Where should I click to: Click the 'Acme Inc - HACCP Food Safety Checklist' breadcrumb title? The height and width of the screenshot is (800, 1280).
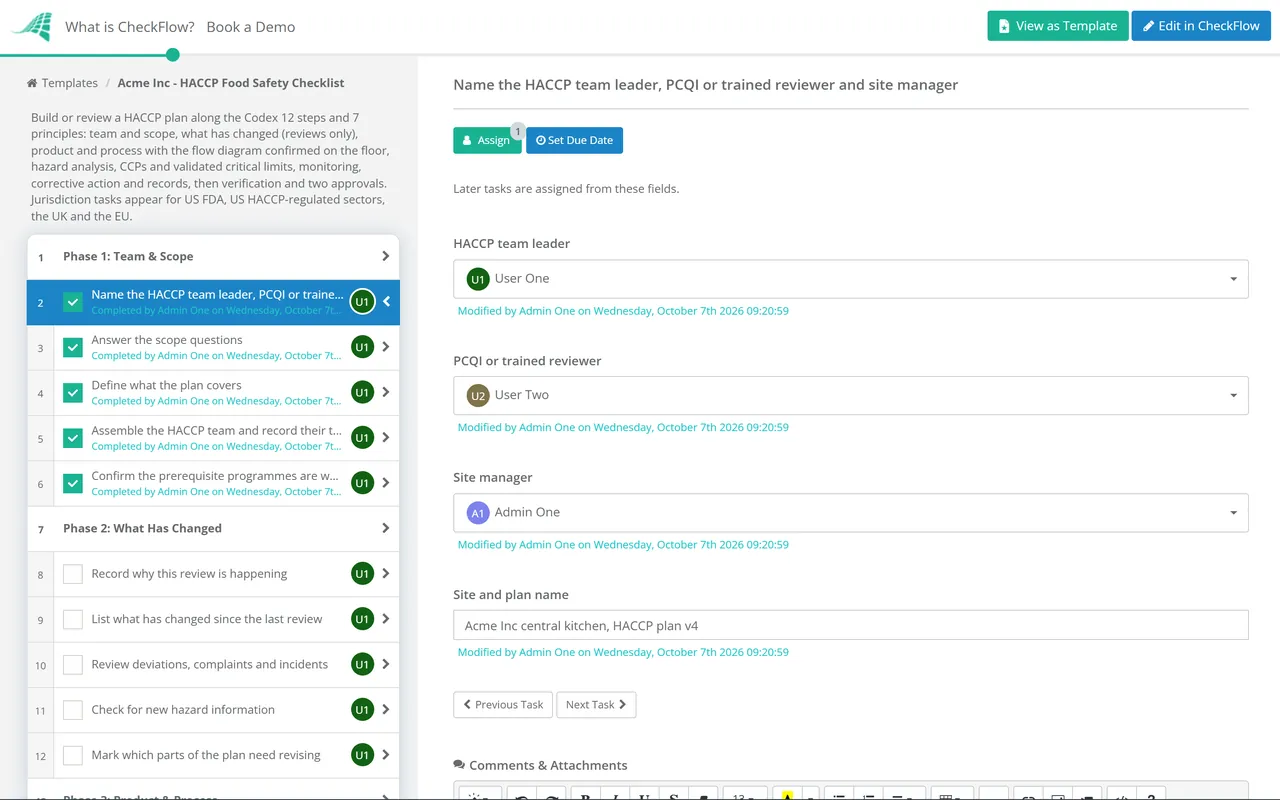(x=231, y=83)
